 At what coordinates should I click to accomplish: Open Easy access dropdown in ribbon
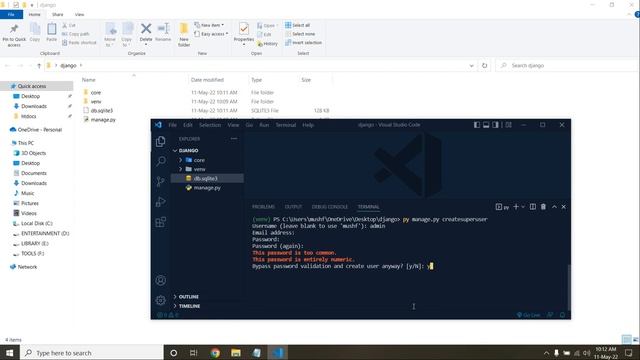(x=211, y=34)
